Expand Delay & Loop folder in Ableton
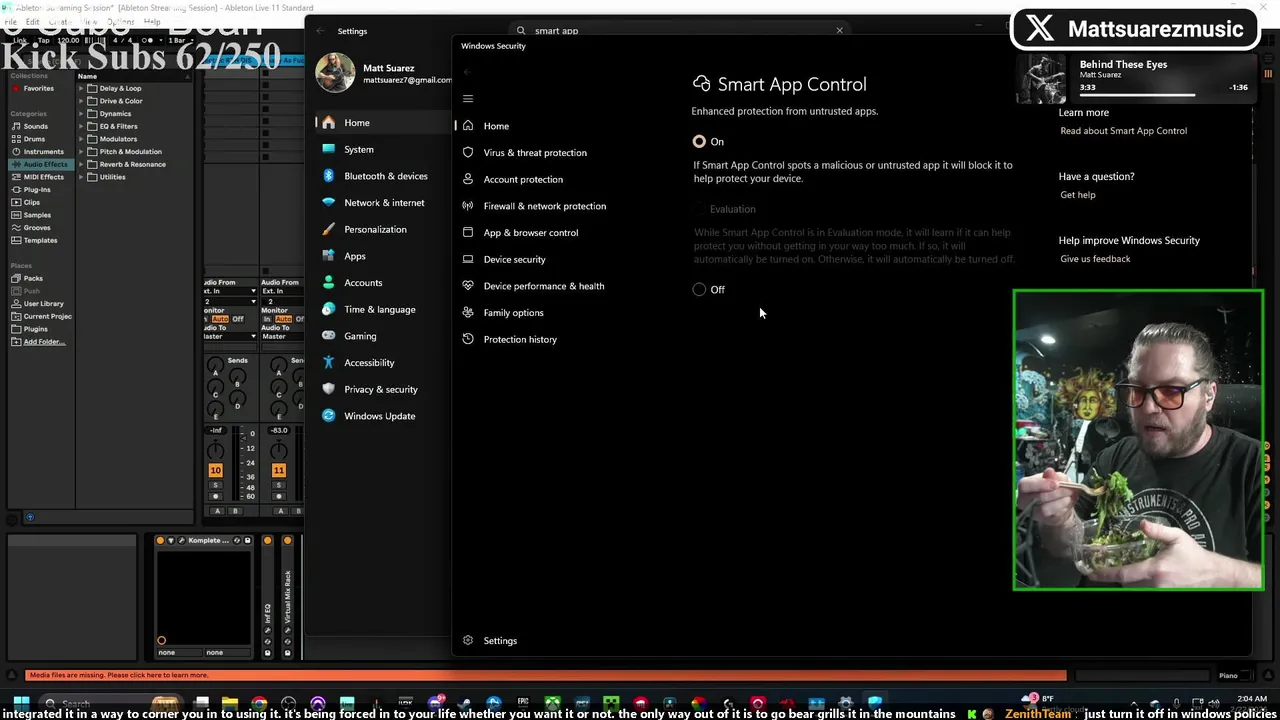Screen dimensions: 1280x720 pyautogui.click(x=82, y=88)
